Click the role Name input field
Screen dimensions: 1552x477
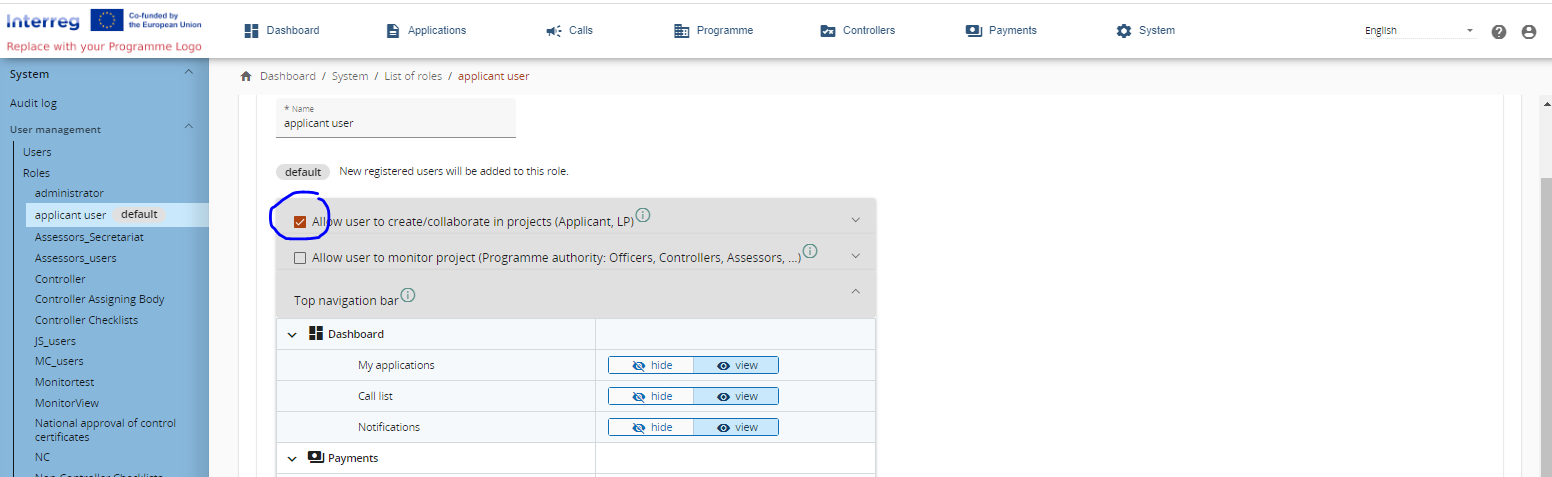click(x=396, y=124)
